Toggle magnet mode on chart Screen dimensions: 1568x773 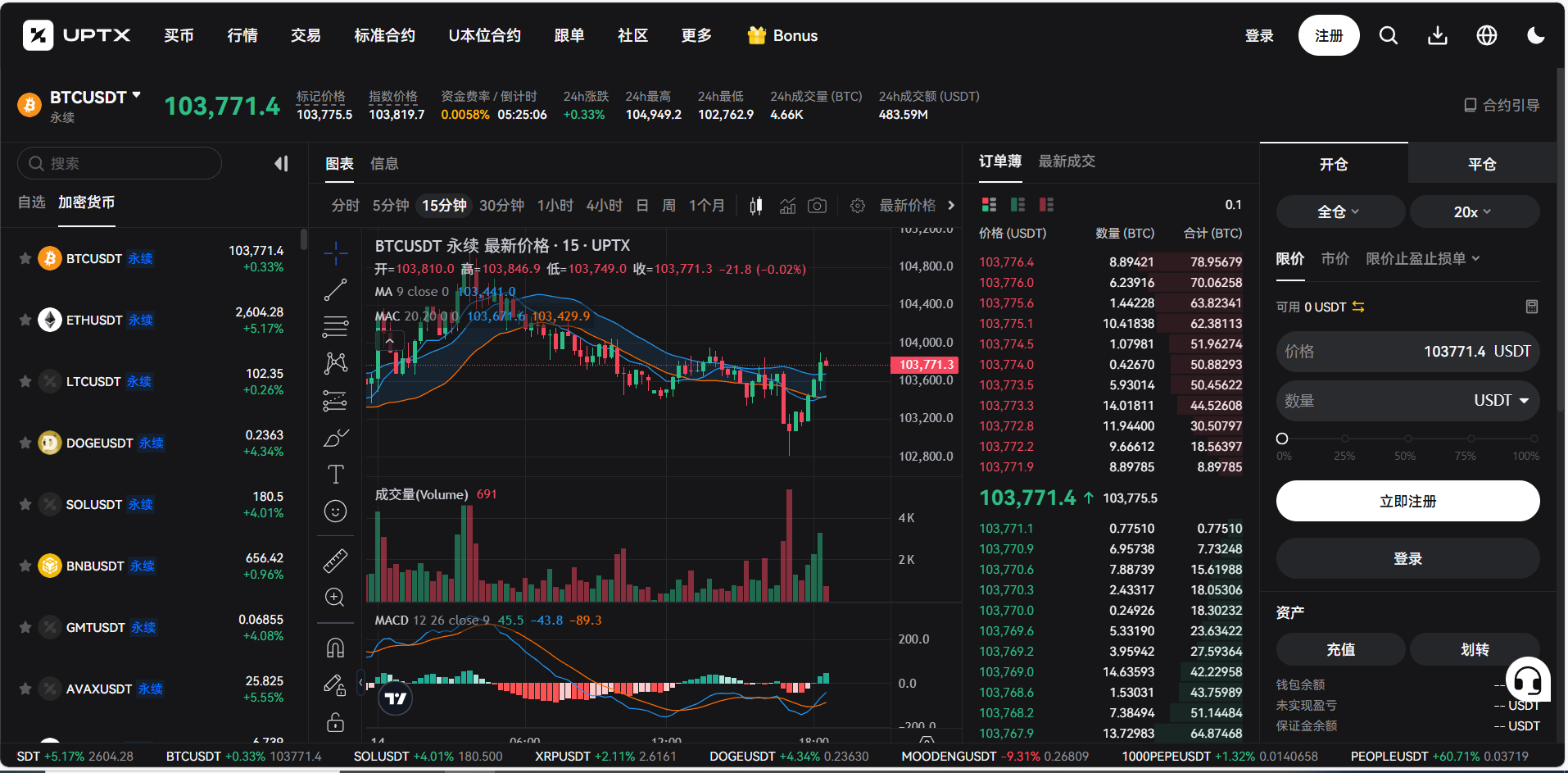coord(336,648)
